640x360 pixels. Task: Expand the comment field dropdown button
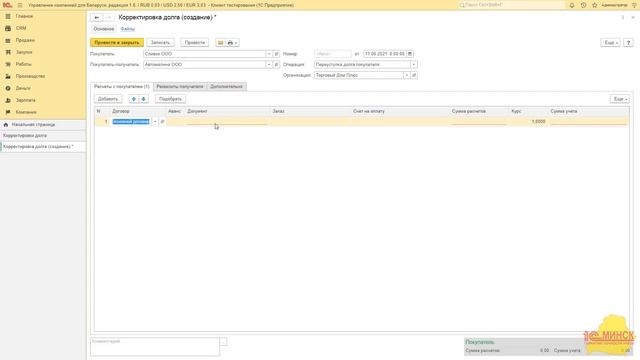(x=223, y=342)
